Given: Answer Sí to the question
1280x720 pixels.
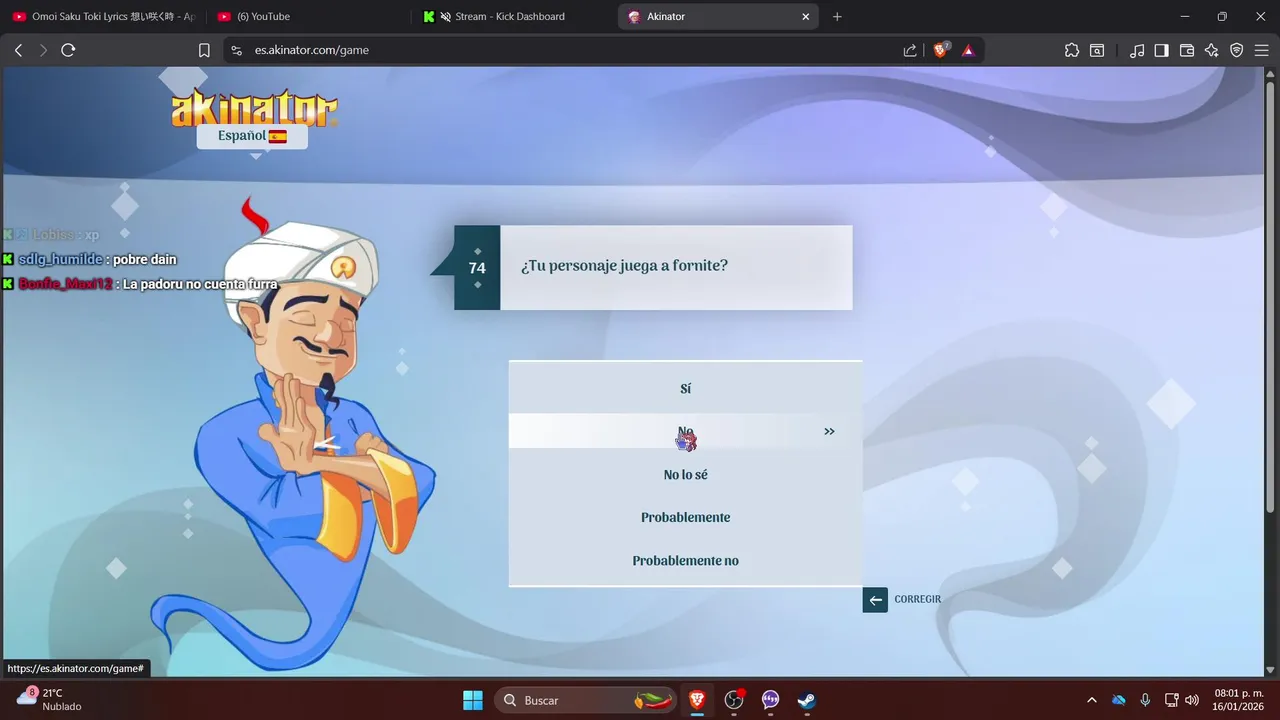Looking at the screenshot, I should tap(685, 388).
